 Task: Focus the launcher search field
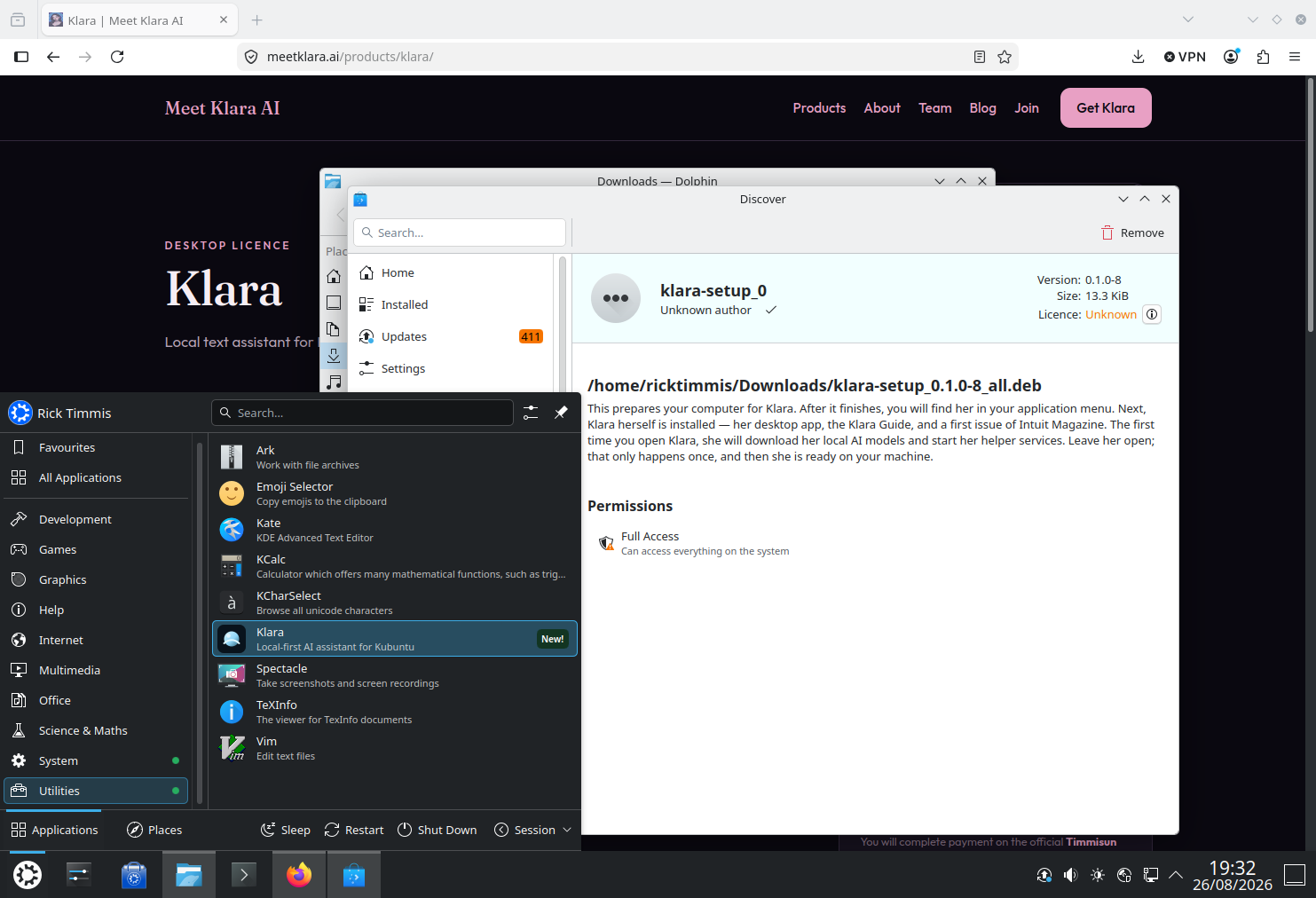pyautogui.click(x=362, y=413)
